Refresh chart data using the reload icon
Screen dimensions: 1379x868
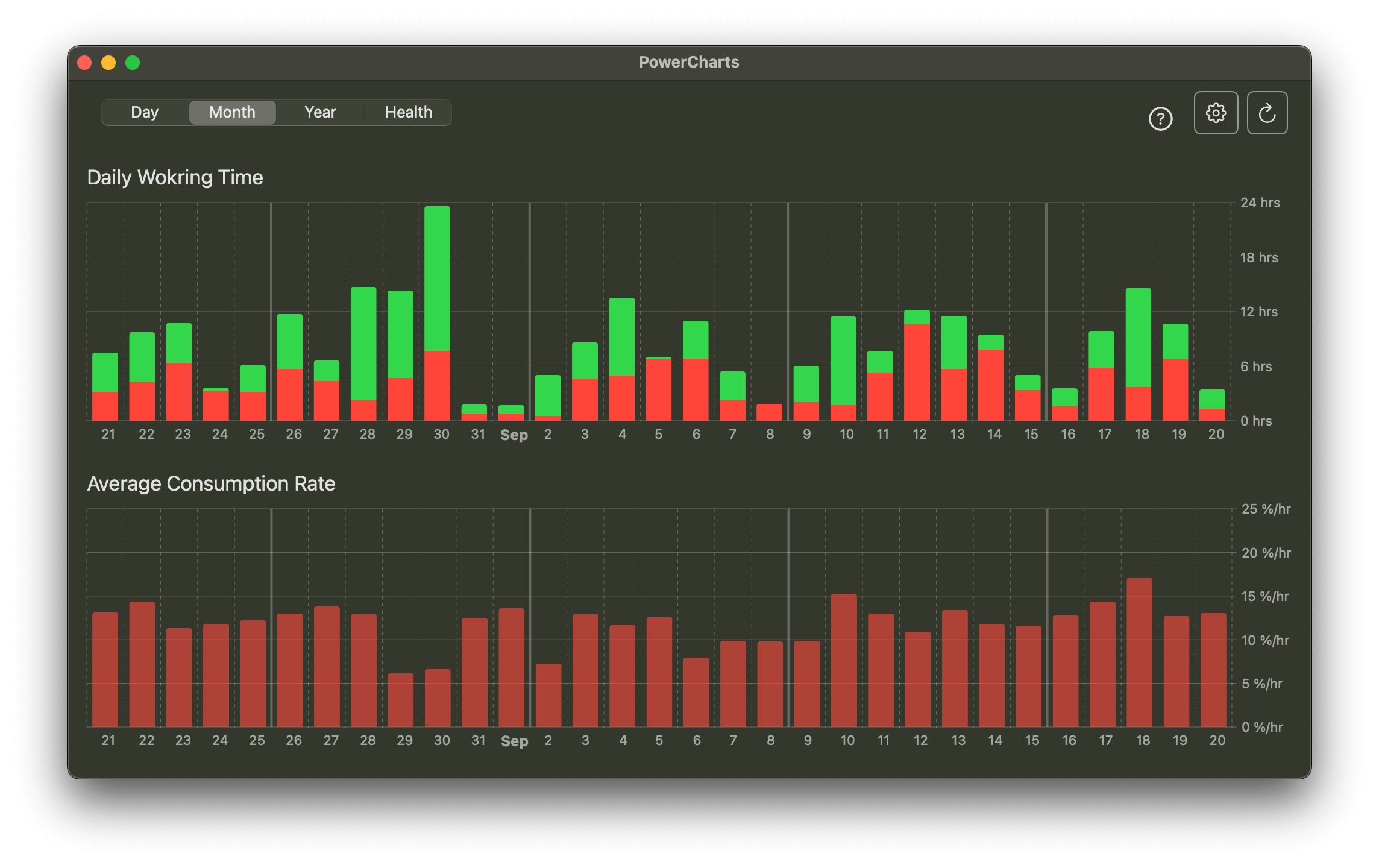point(1267,112)
